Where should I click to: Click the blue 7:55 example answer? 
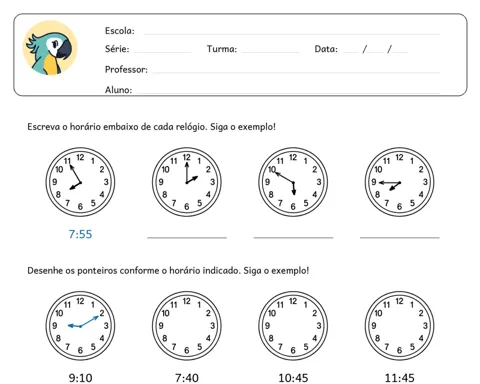point(80,234)
